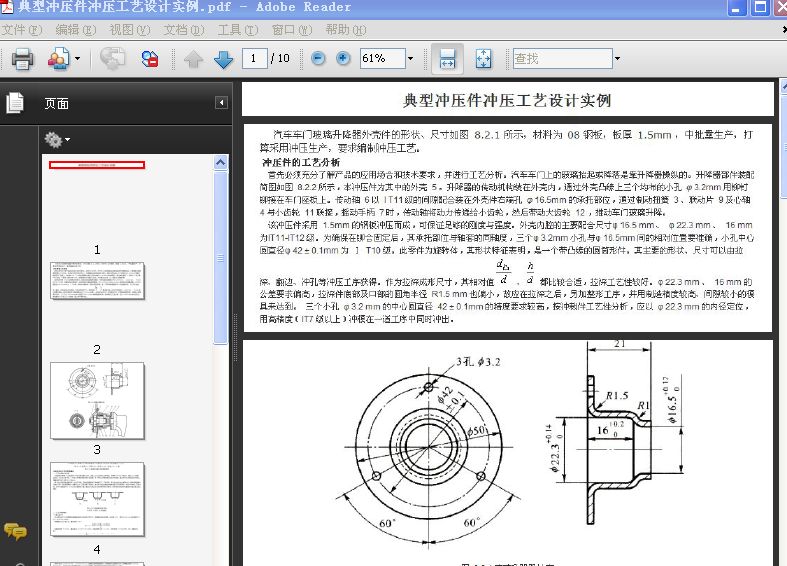The image size is (787, 566).
Task: Zoom in with the plus button
Action: click(343, 58)
